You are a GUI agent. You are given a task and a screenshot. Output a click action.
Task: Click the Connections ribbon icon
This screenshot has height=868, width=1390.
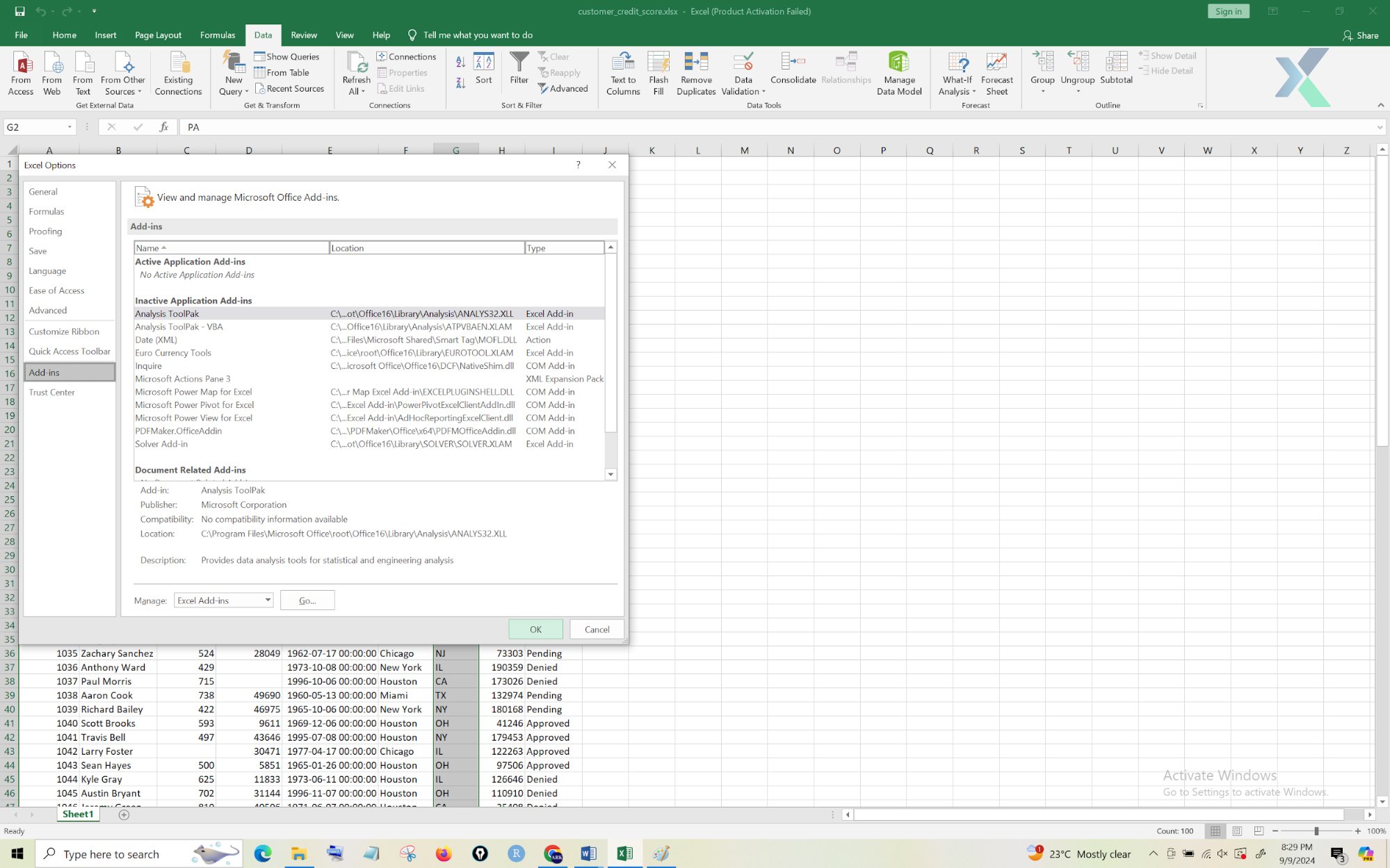pyautogui.click(x=406, y=56)
